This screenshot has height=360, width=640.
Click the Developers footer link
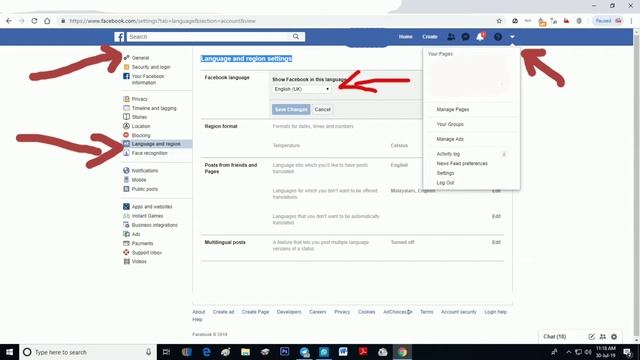289,312
